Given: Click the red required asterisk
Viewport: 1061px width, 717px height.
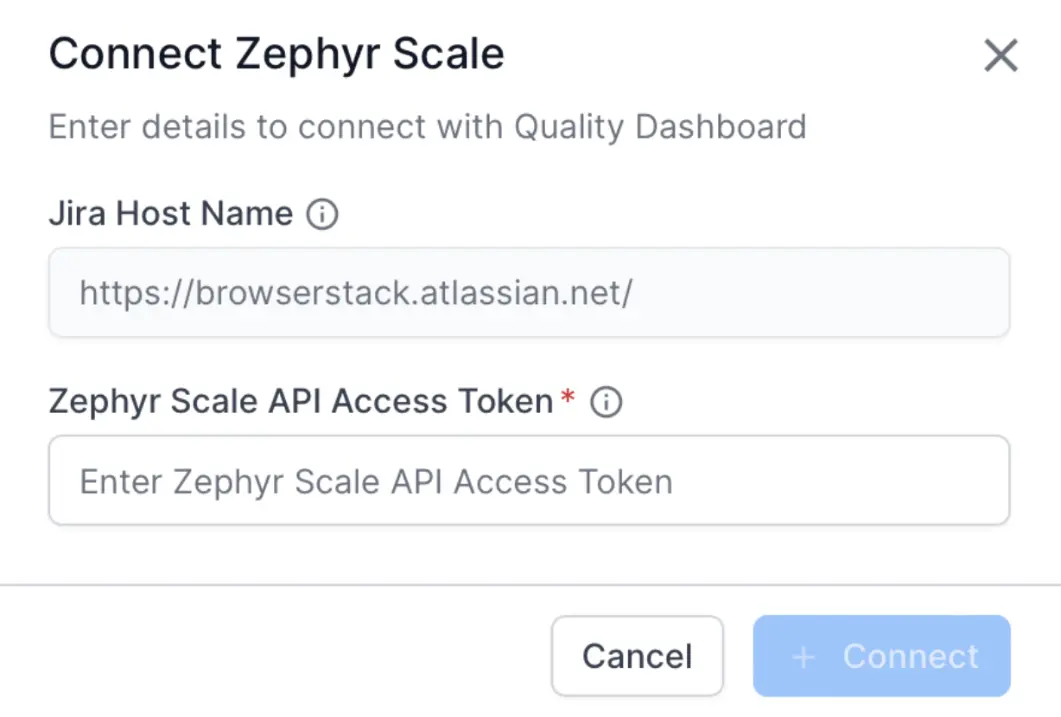Looking at the screenshot, I should (x=568, y=399).
